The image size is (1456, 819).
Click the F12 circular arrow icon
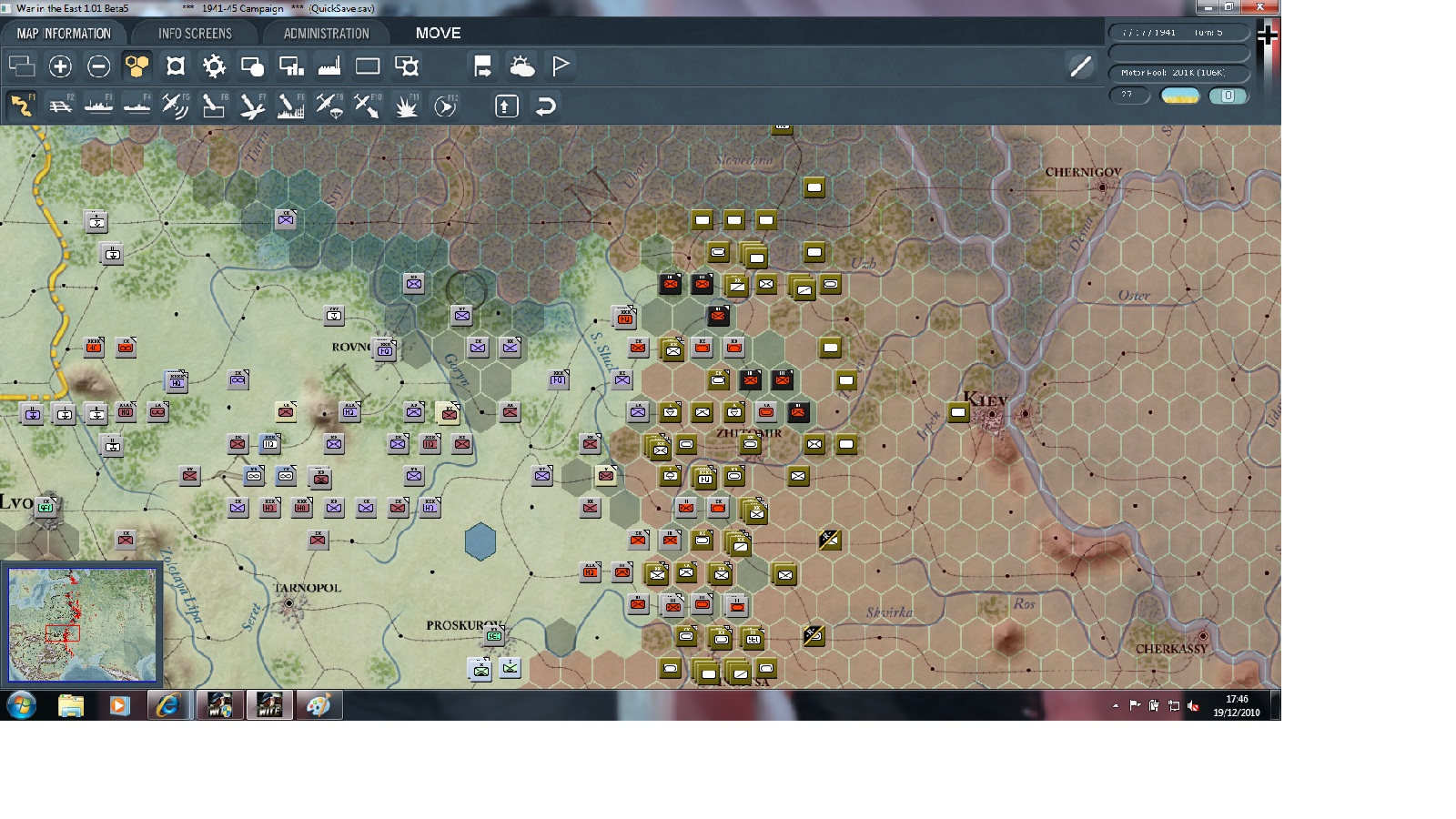[x=445, y=106]
